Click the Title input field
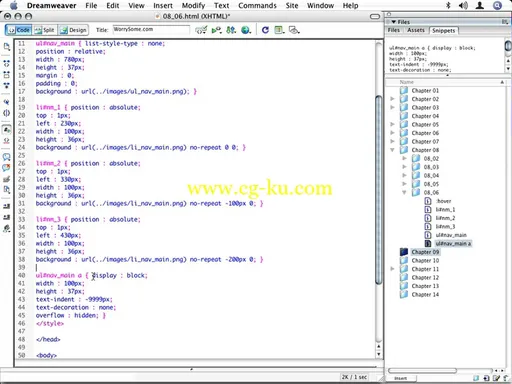512x384 pixels. click(151, 29)
